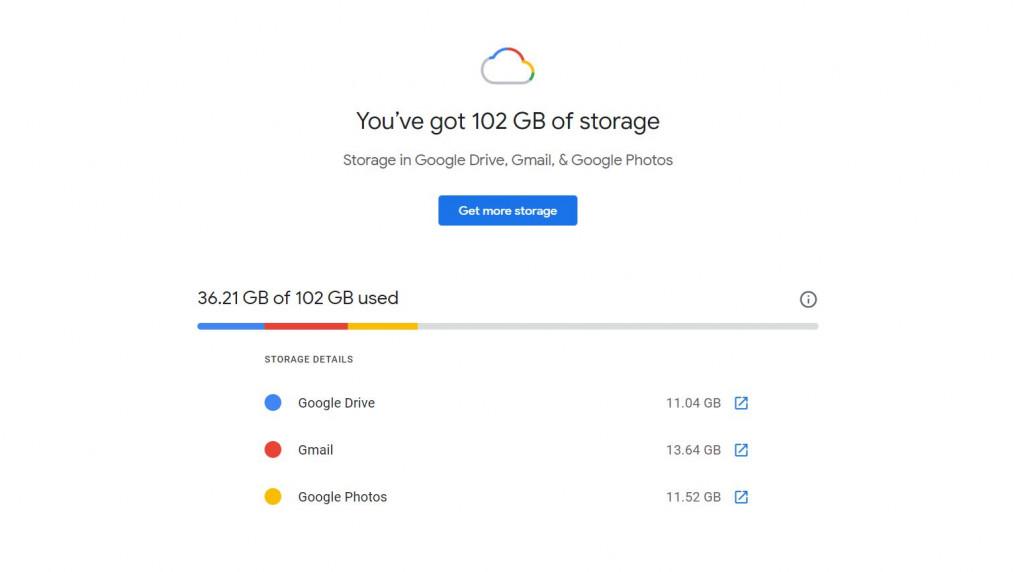Click the Google One cloud logo
1024x572 pixels.
508,67
